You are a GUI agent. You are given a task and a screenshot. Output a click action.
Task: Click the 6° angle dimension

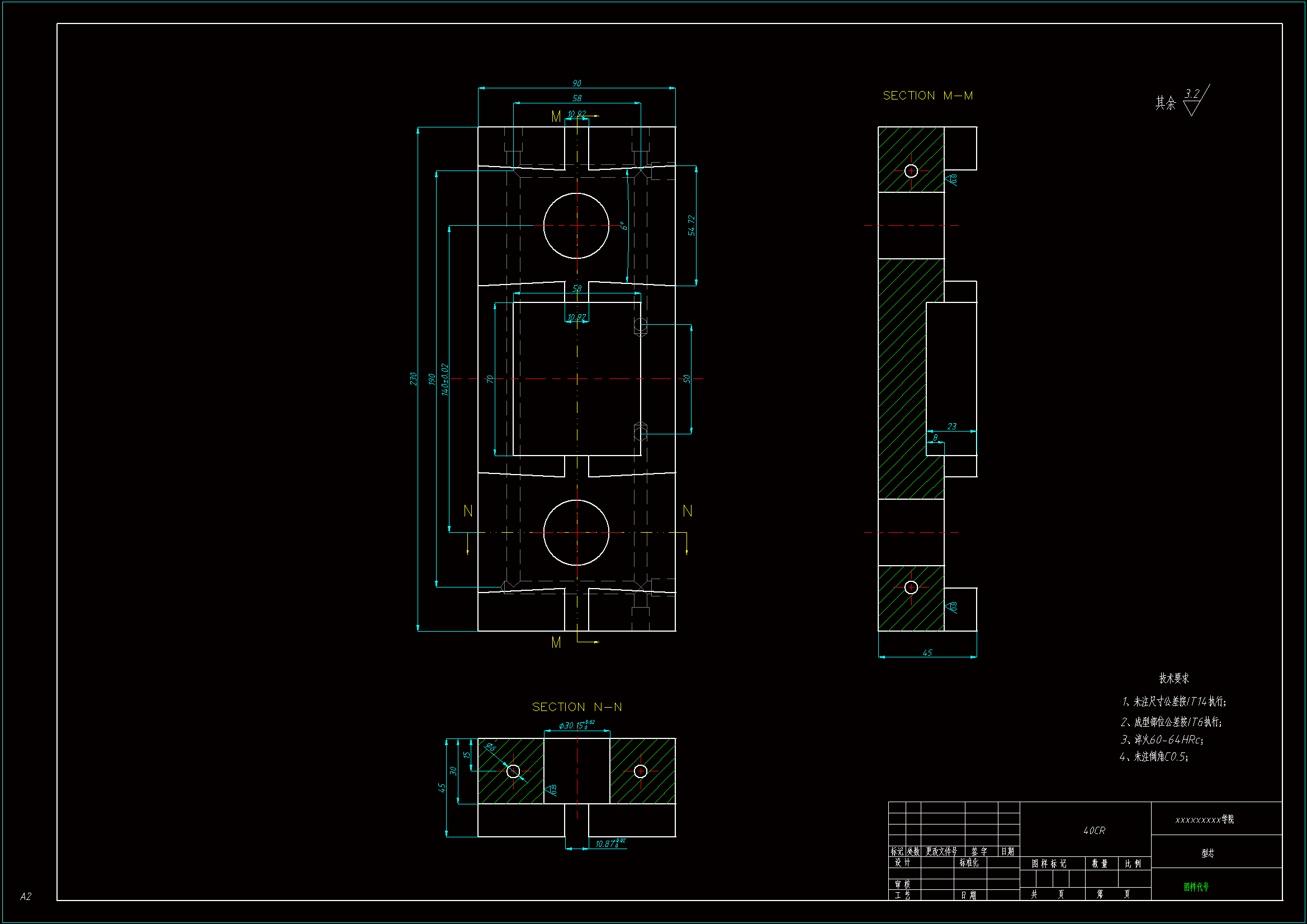624,226
